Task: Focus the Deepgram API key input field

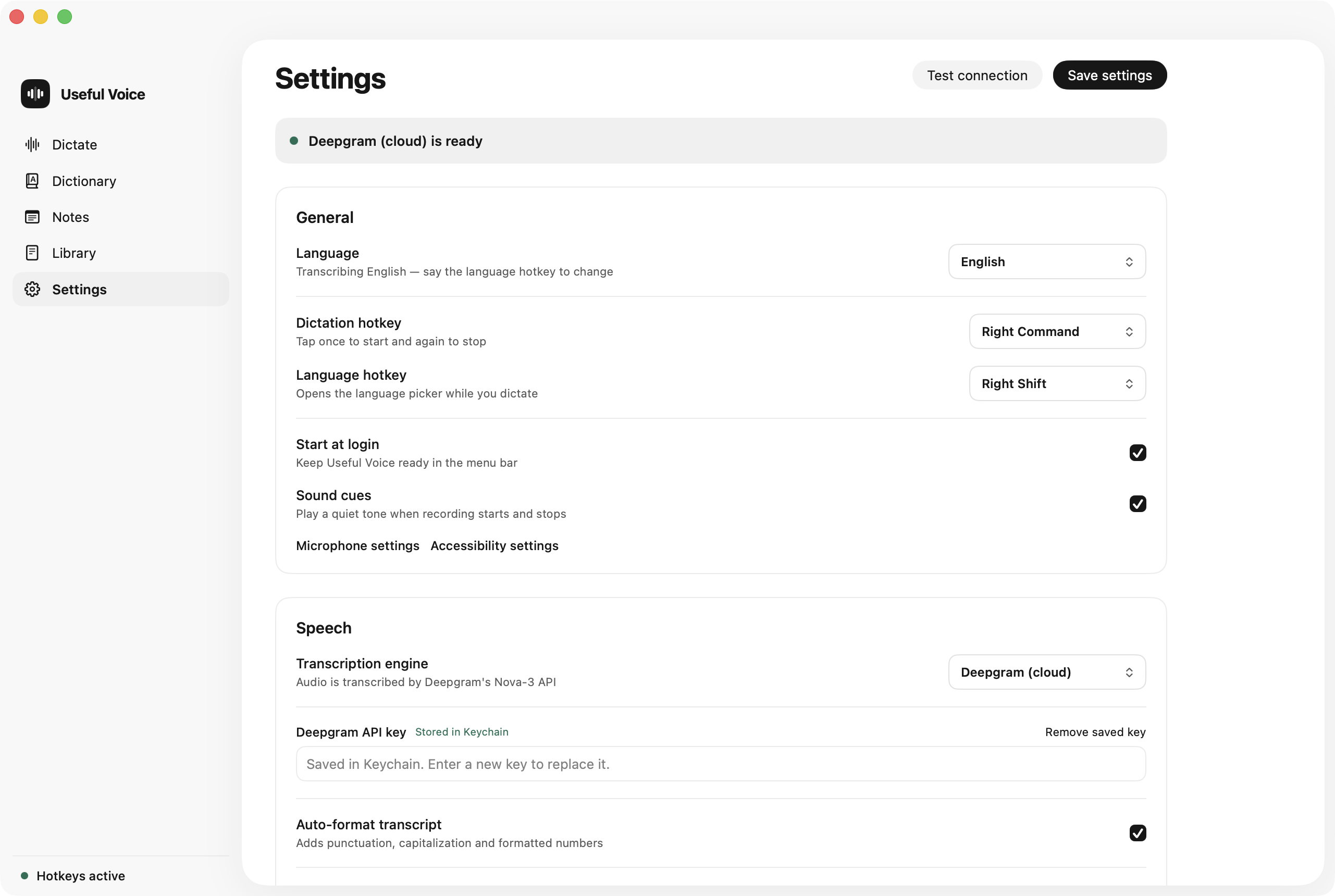Action: (x=721, y=764)
